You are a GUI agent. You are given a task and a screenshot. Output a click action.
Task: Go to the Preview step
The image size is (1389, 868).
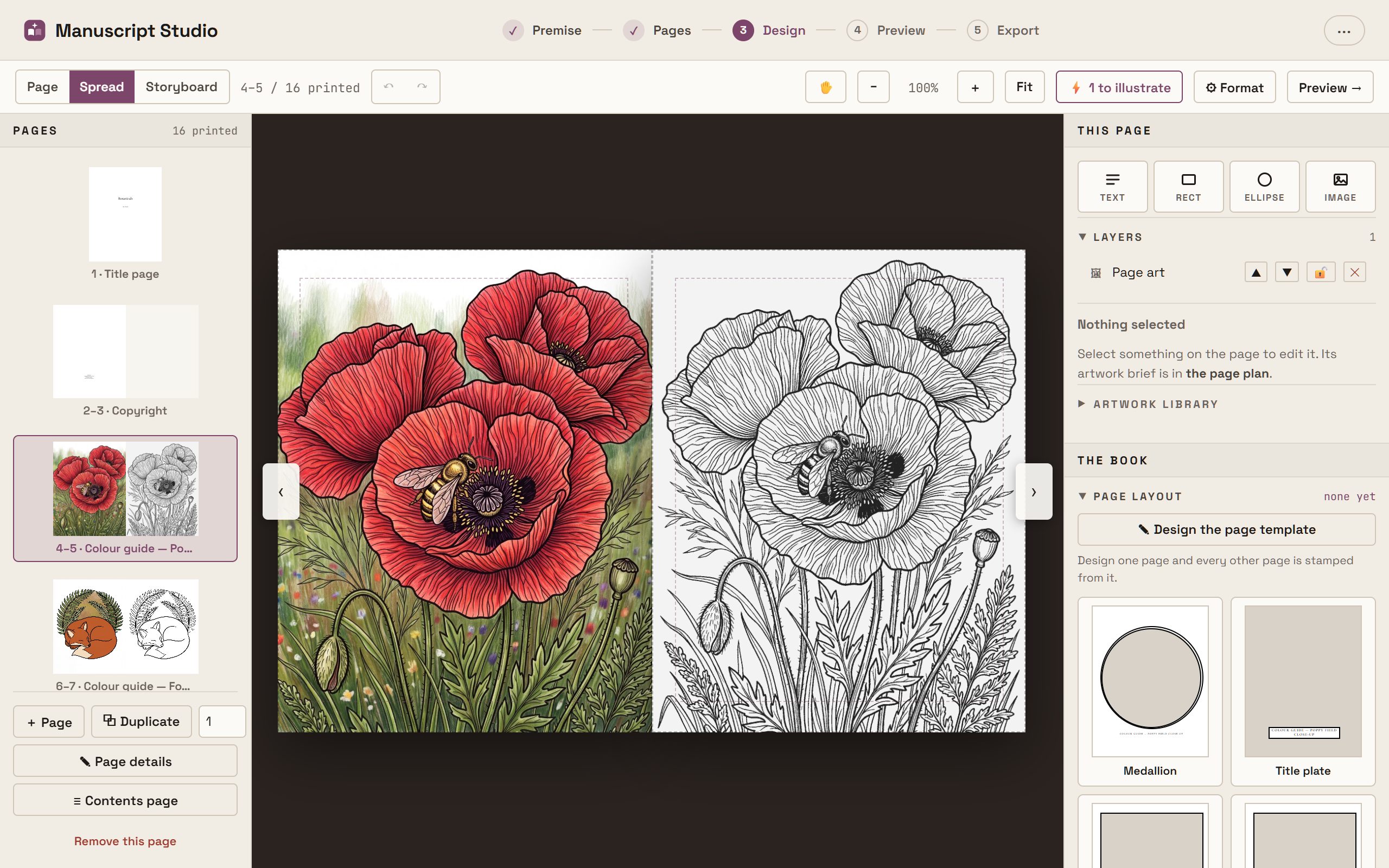[885, 30]
